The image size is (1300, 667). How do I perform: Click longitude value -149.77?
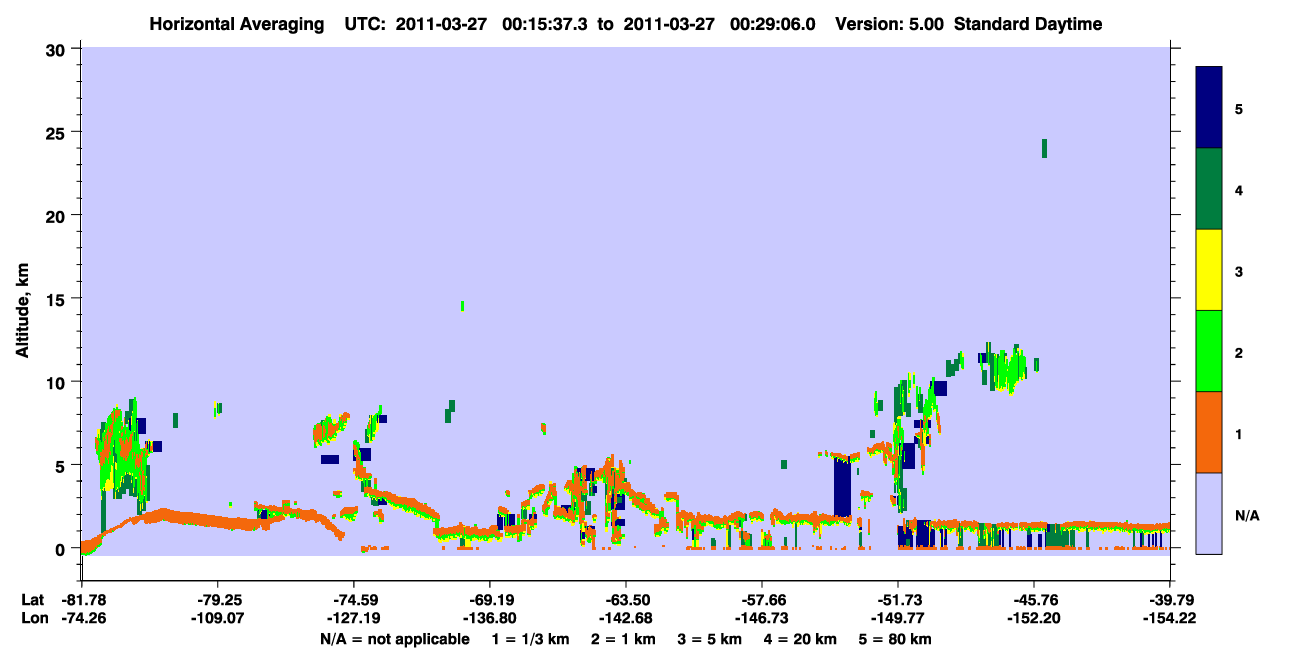(x=898, y=618)
